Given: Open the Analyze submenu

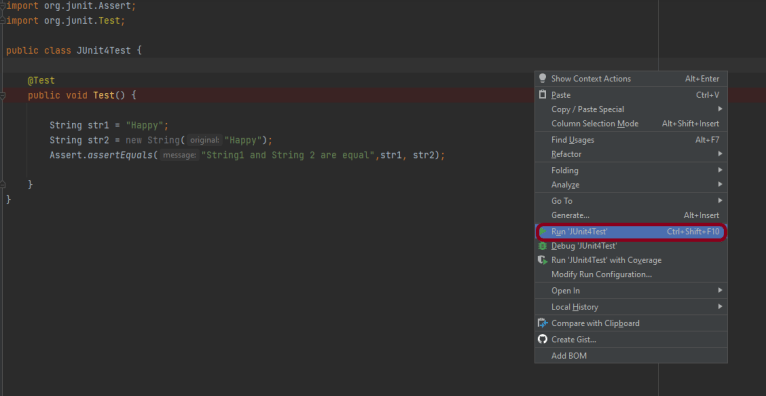Looking at the screenshot, I should point(631,185).
